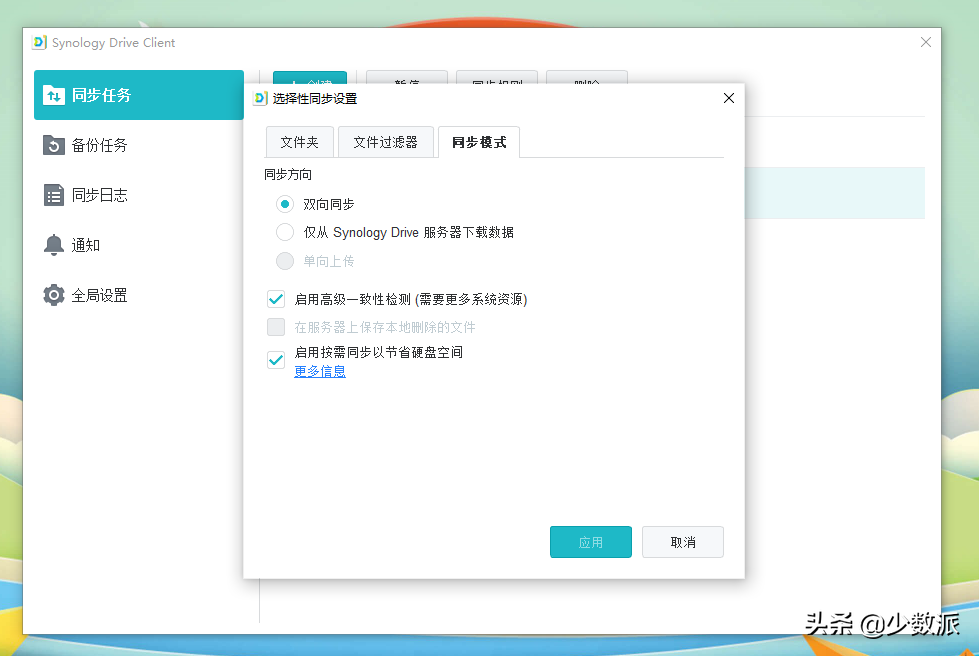Image resolution: width=979 pixels, height=656 pixels.
Task: Open the 同步任务 sidebar section
Action: pos(139,95)
